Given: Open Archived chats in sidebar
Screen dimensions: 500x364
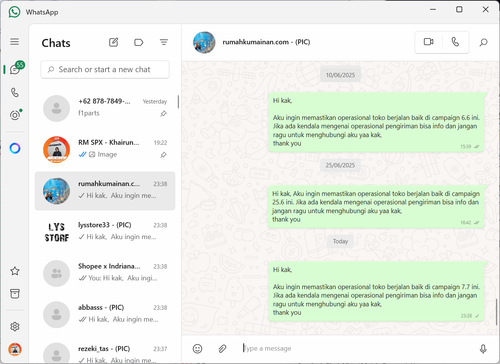Looking at the screenshot, I should click(15, 294).
